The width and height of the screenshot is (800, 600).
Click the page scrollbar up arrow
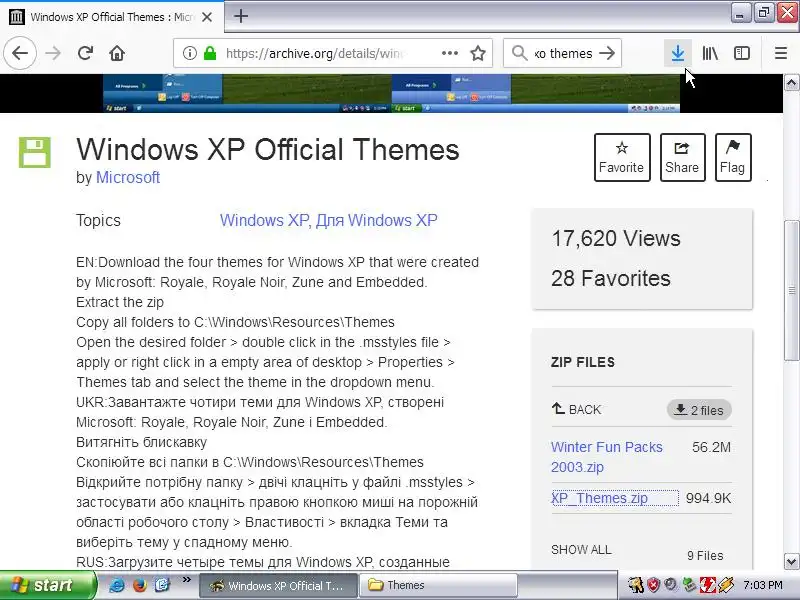click(x=791, y=83)
